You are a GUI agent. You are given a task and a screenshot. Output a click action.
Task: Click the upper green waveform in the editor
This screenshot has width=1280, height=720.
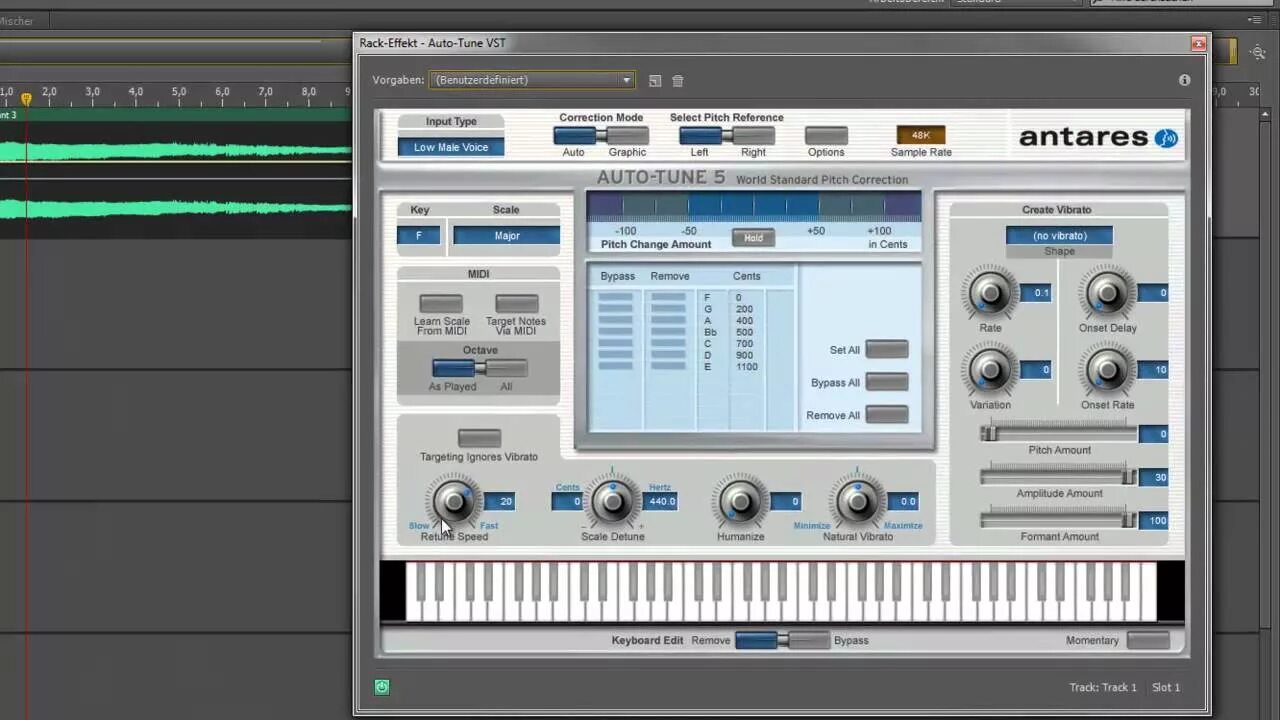click(x=176, y=151)
